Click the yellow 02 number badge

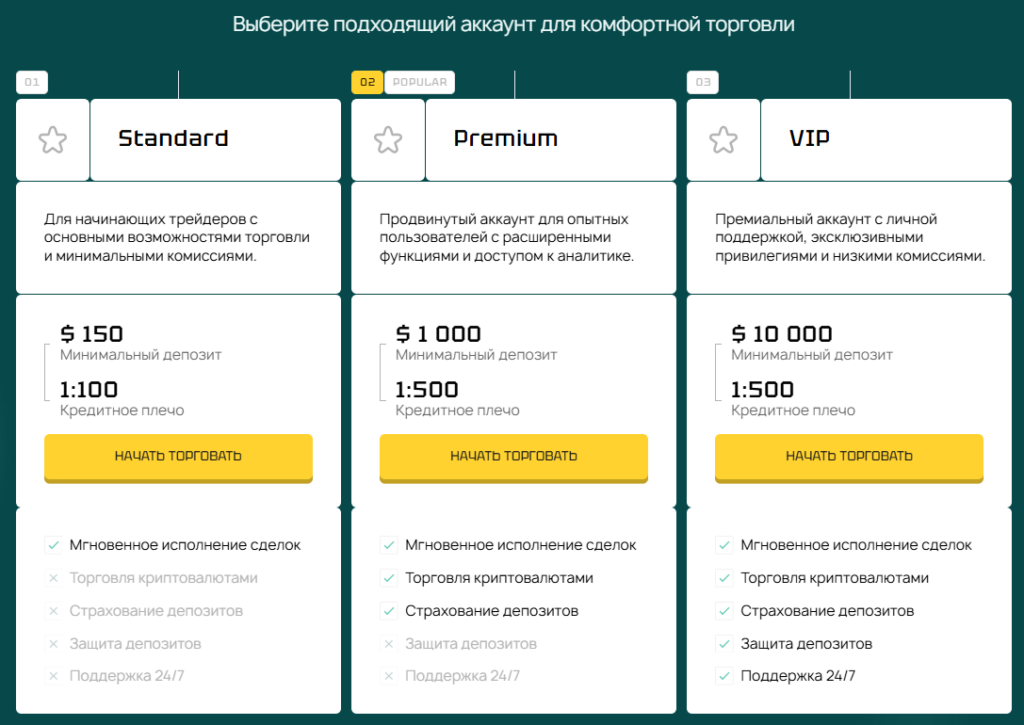[367, 82]
